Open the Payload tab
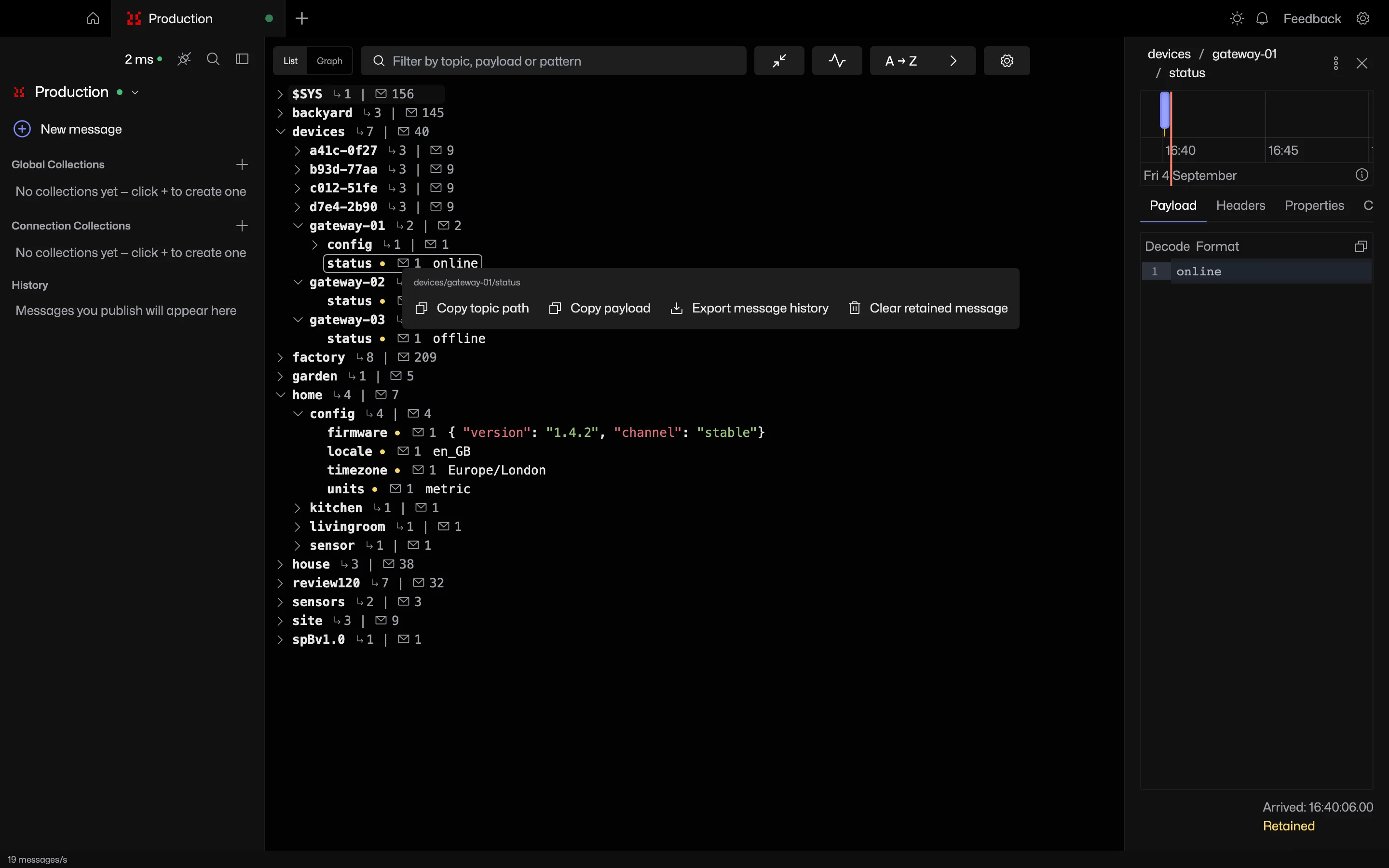 pyautogui.click(x=1172, y=205)
